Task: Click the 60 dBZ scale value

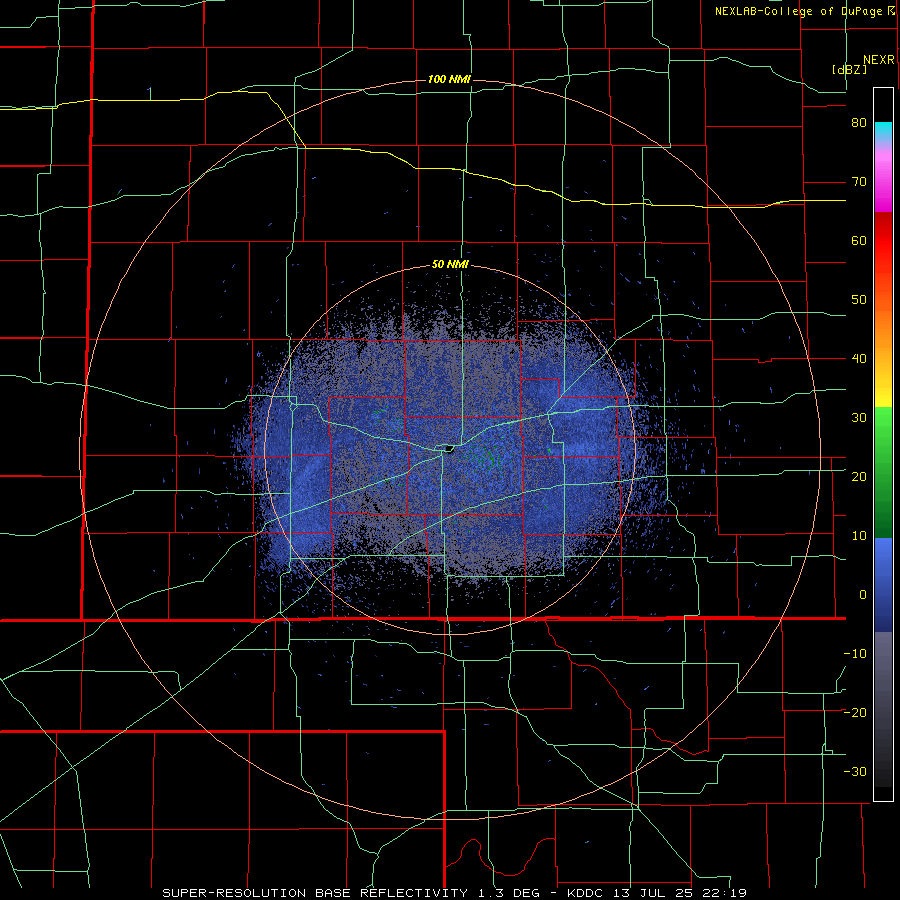Action: point(859,240)
